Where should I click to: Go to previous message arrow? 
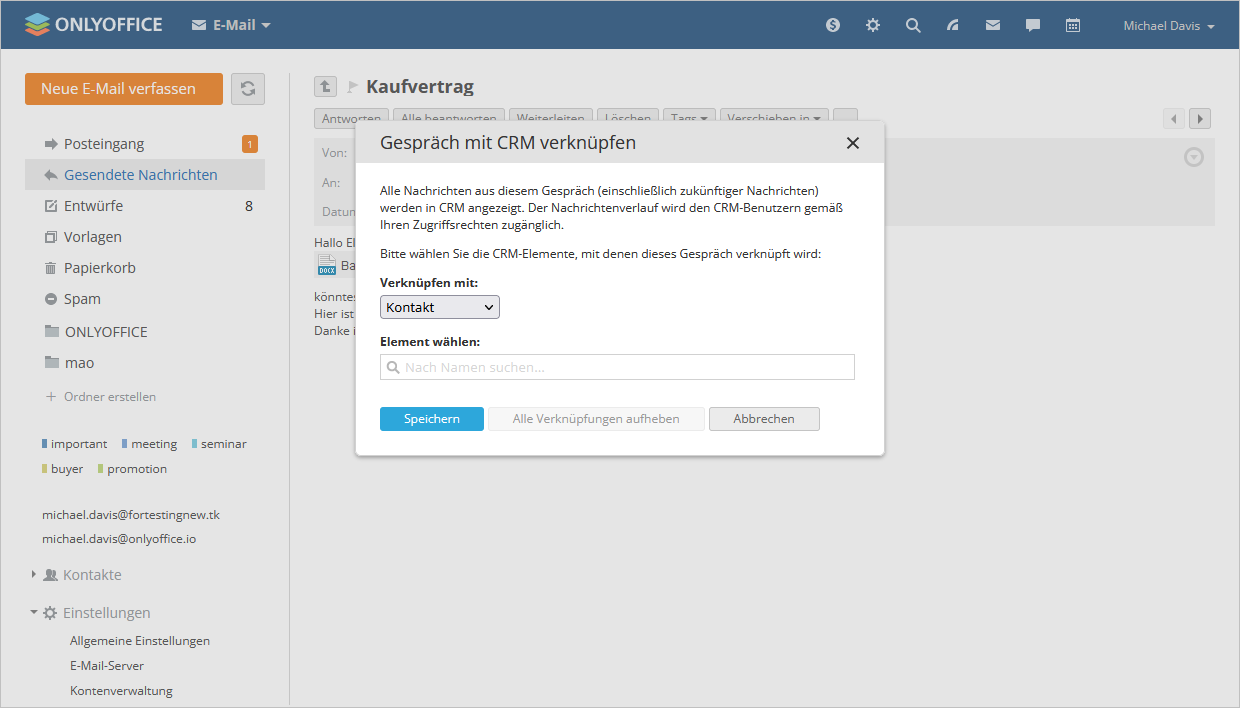pos(1174,119)
